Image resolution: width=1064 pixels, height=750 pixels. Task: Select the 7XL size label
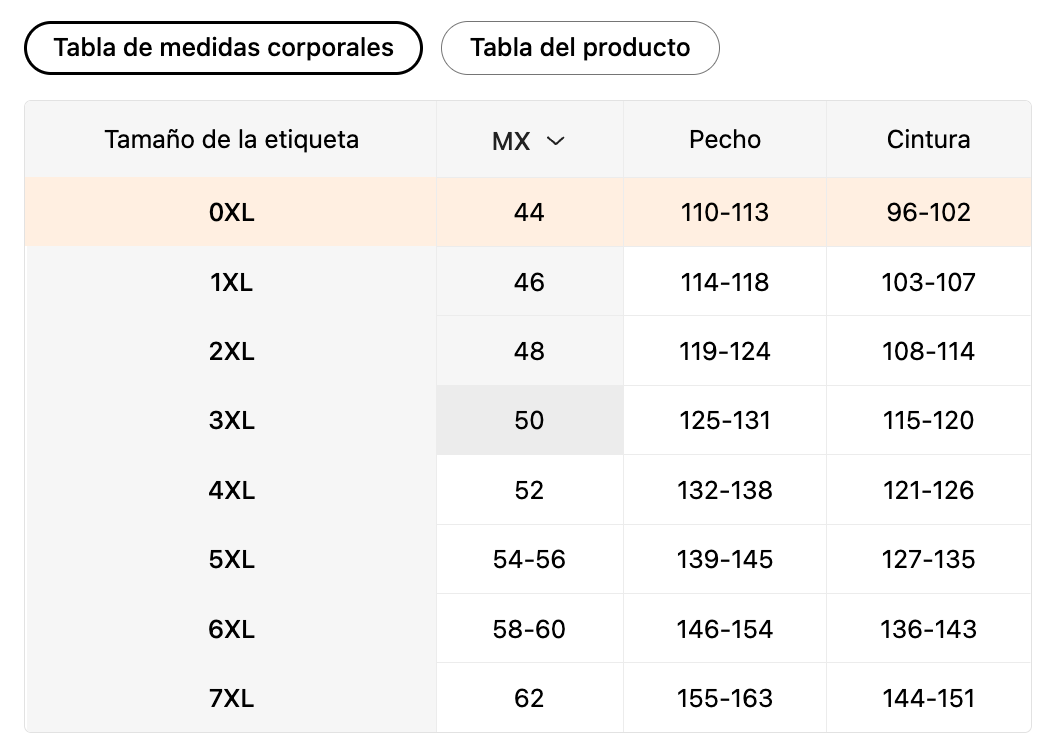pos(231,699)
